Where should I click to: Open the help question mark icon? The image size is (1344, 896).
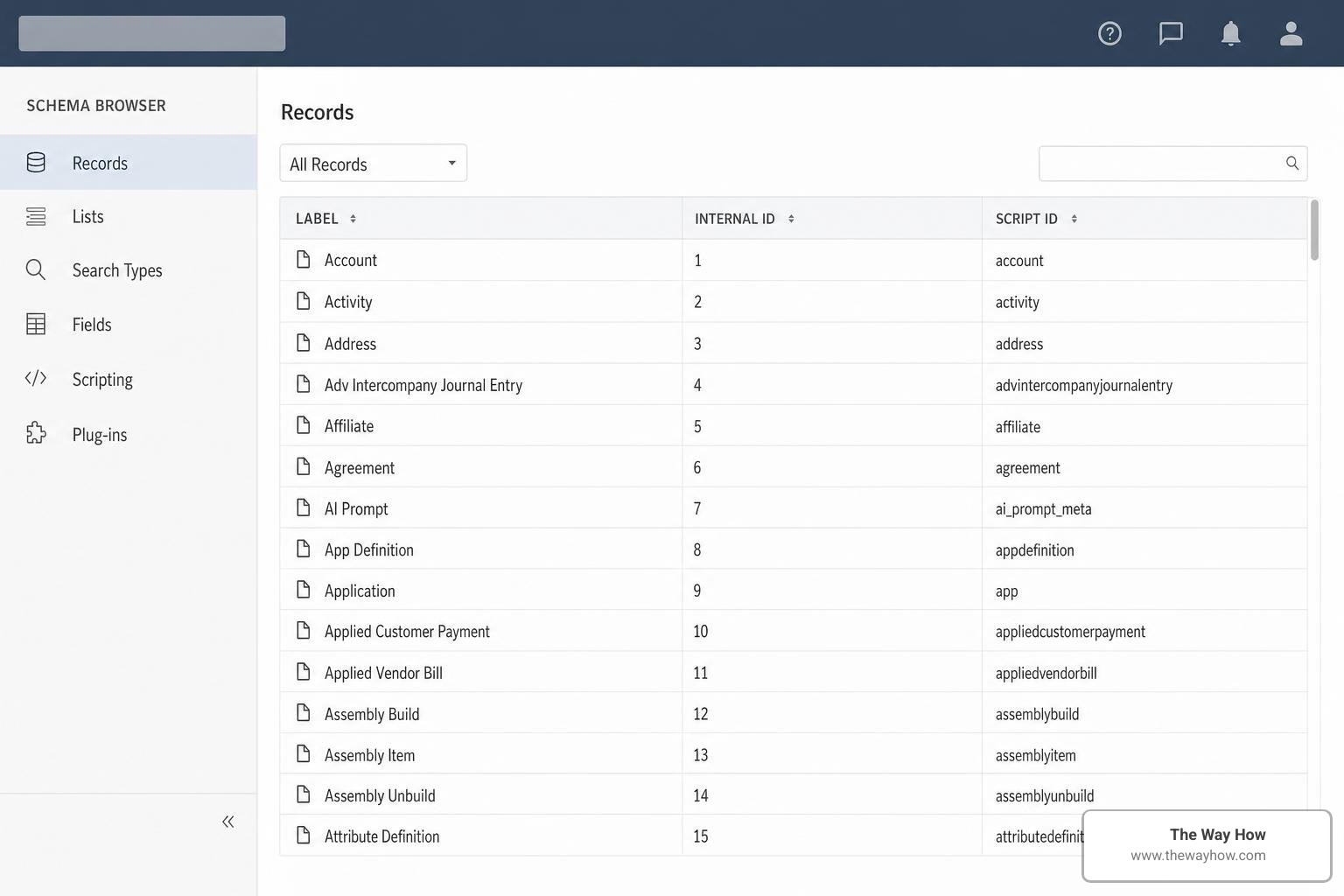[x=1109, y=33]
